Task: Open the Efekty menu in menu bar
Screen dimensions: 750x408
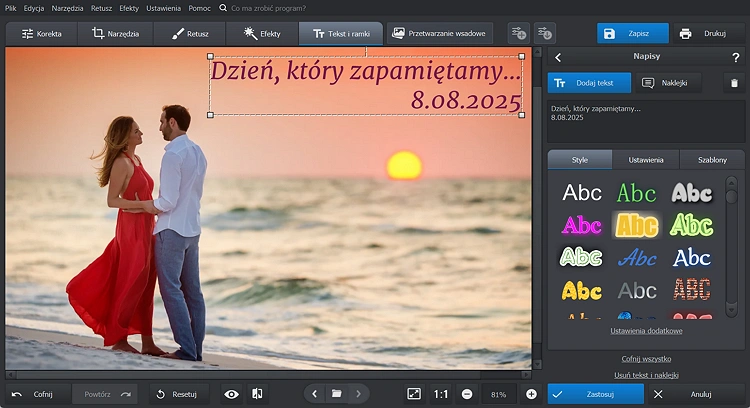Action: [129, 8]
